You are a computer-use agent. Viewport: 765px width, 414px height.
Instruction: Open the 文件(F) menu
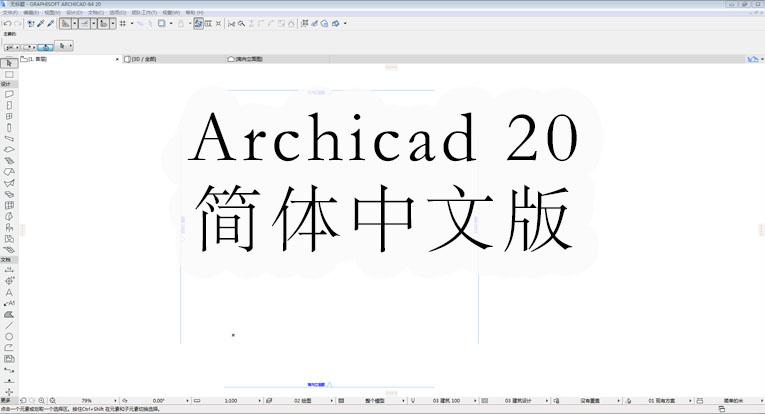coord(10,13)
